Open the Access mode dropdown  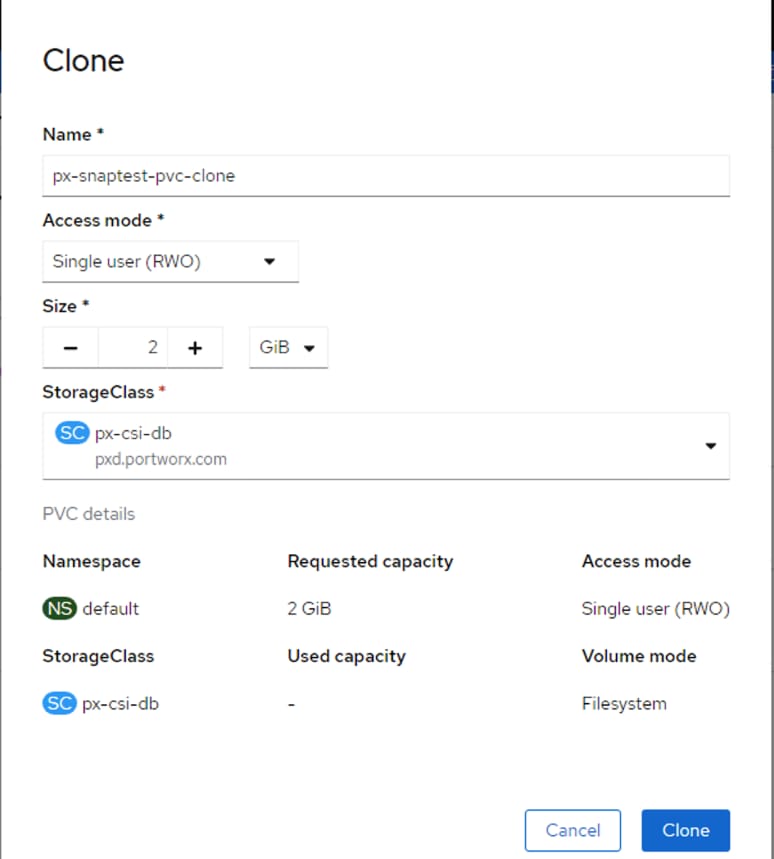point(170,262)
